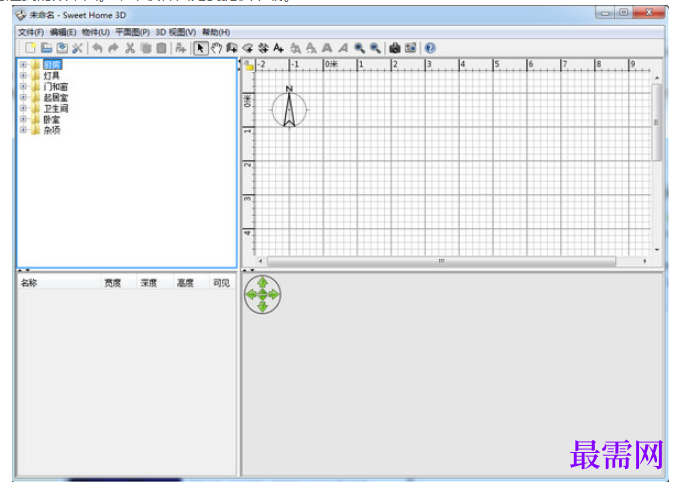Open Preferences via the tools icon
Image resolution: width=682 pixels, height=486 pixels.
[x=77, y=48]
